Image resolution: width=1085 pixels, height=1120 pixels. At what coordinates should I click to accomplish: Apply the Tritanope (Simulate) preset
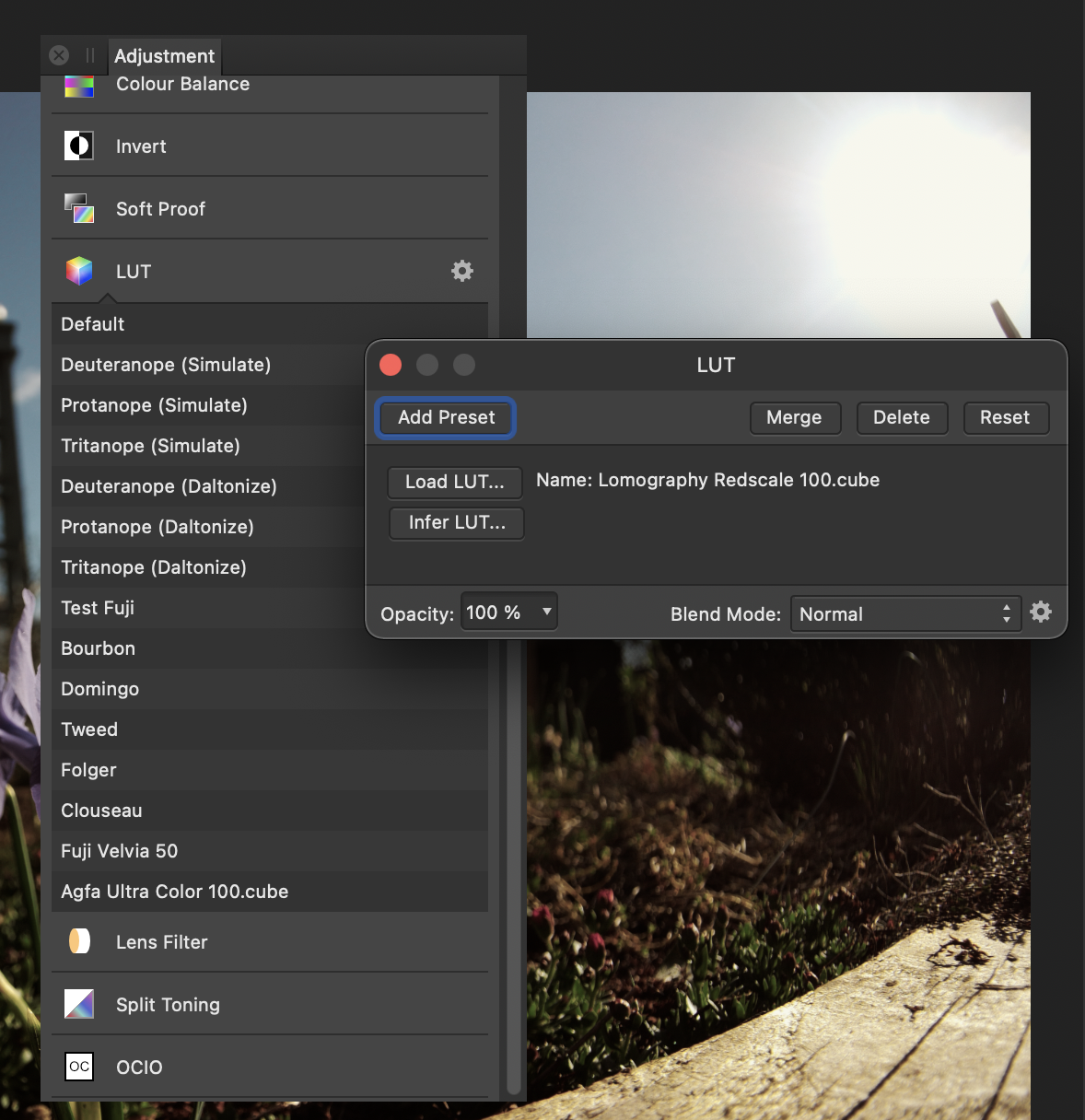click(208, 446)
